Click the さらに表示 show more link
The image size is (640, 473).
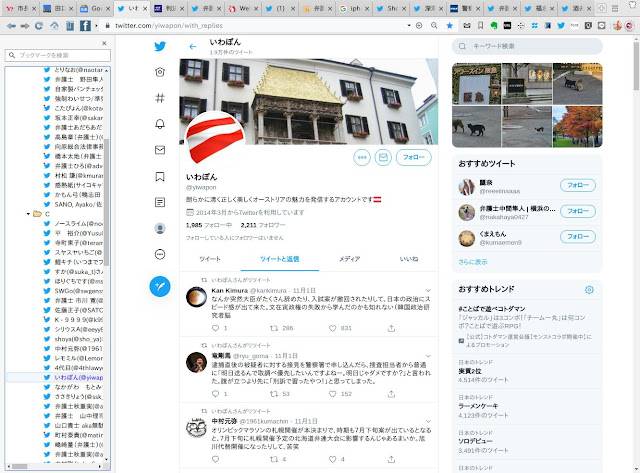[473, 262]
